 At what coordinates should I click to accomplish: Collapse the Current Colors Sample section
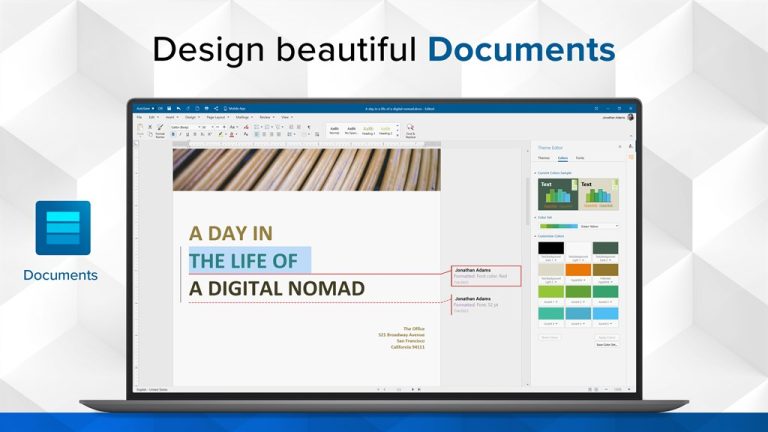pyautogui.click(x=535, y=173)
